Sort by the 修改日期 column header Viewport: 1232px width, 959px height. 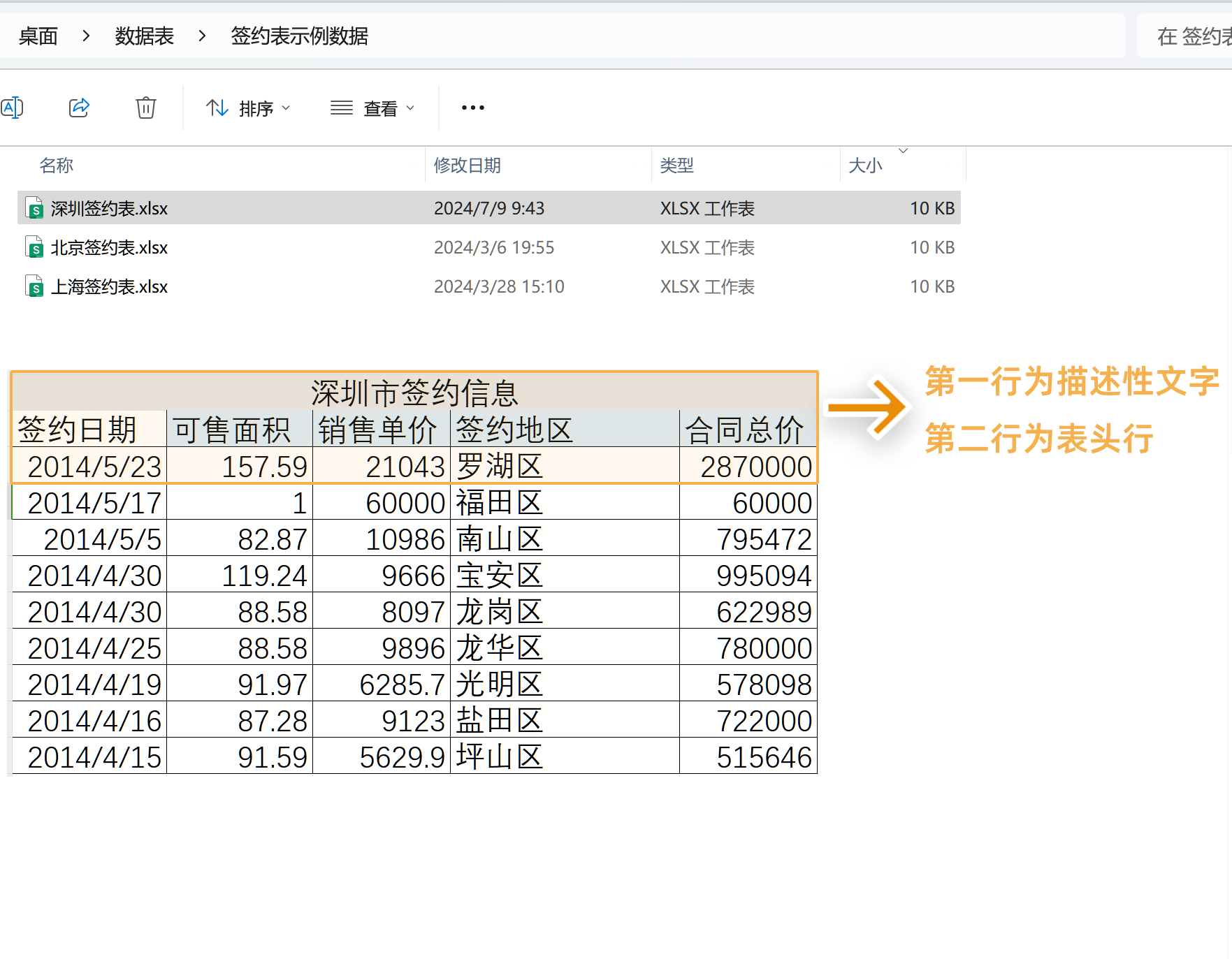pyautogui.click(x=468, y=166)
